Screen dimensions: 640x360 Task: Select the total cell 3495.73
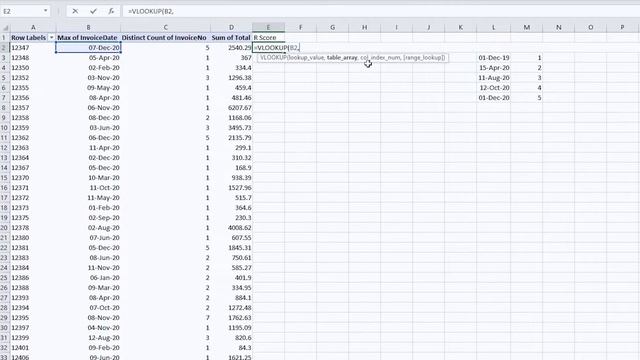point(231,128)
